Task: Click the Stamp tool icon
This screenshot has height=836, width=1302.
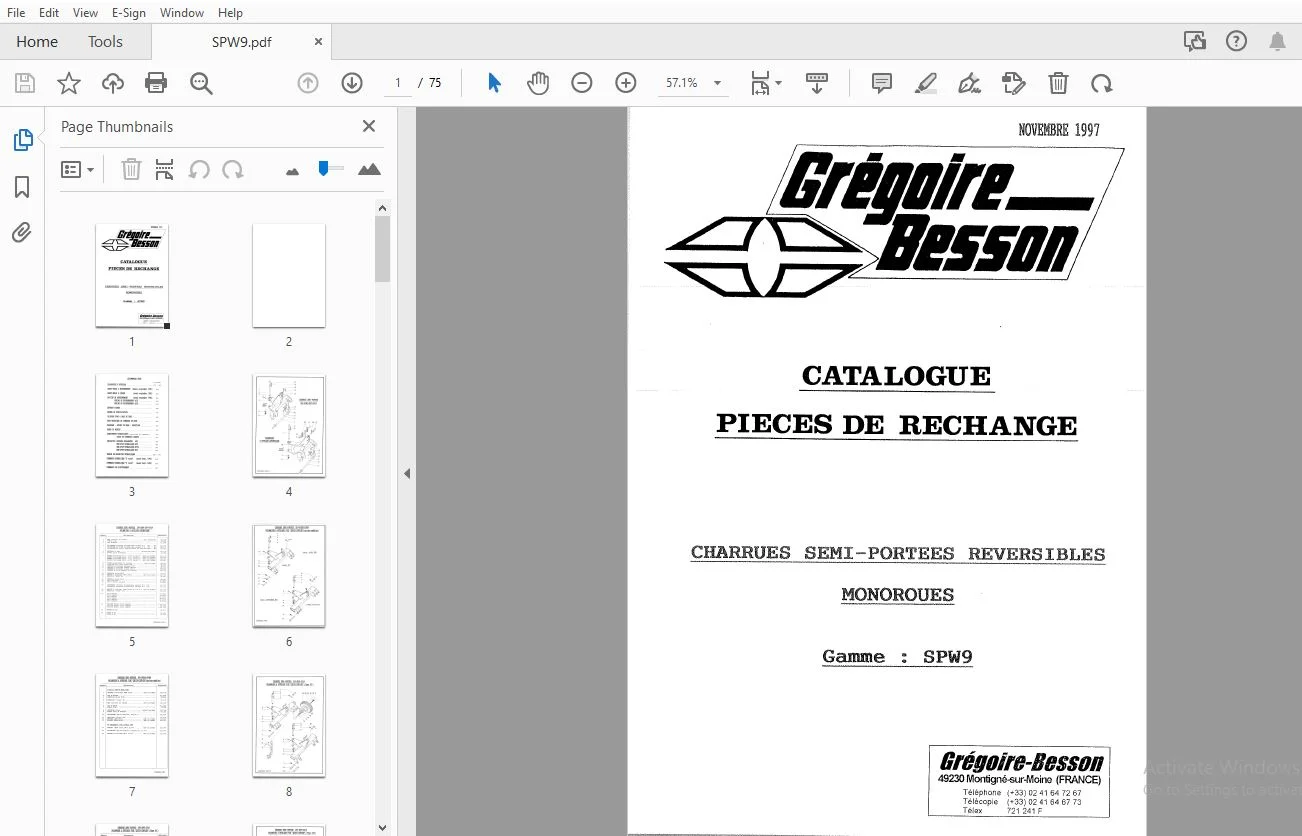Action: pyautogui.click(x=1014, y=83)
